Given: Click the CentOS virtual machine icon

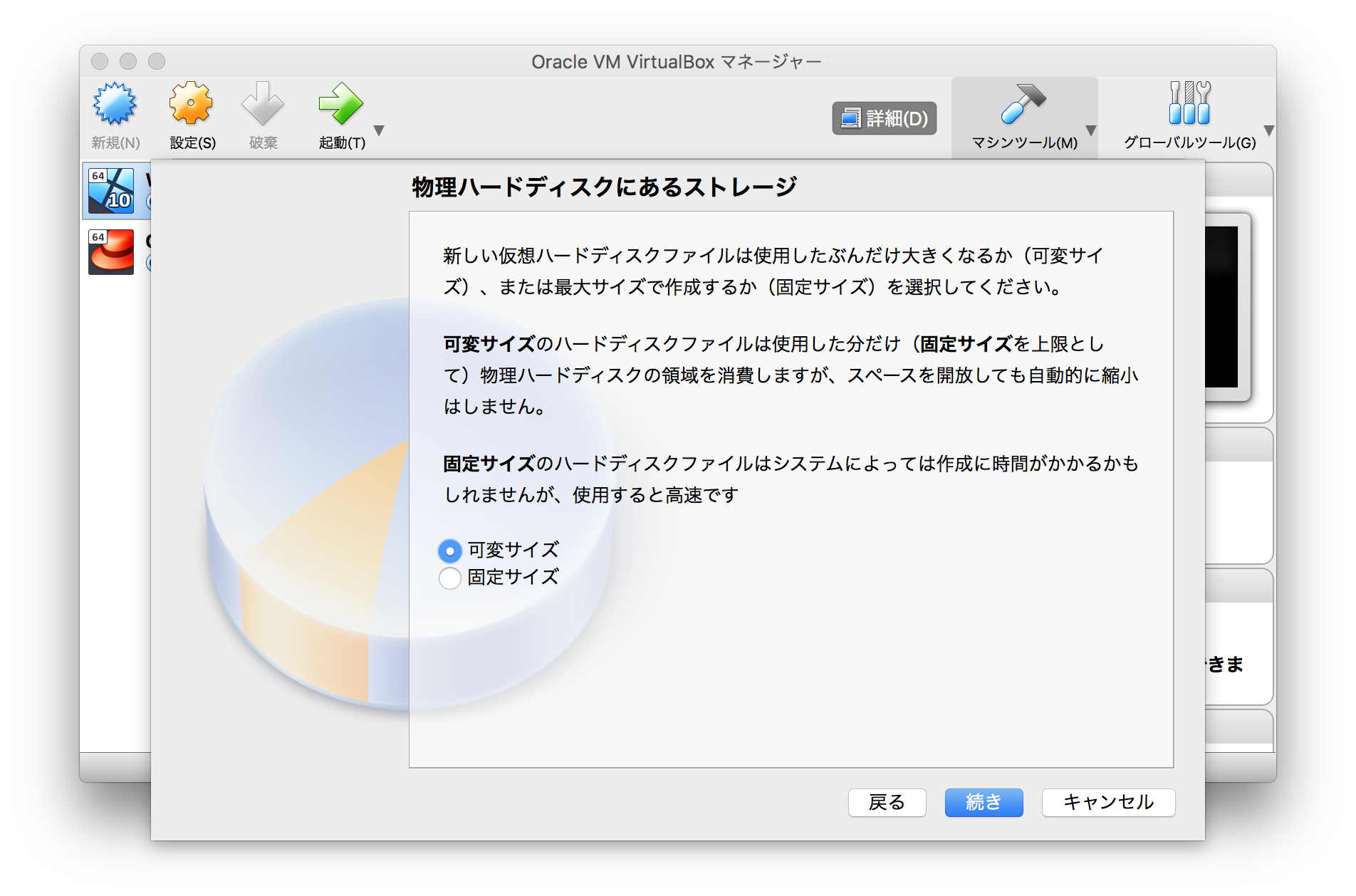Looking at the screenshot, I should [111, 251].
